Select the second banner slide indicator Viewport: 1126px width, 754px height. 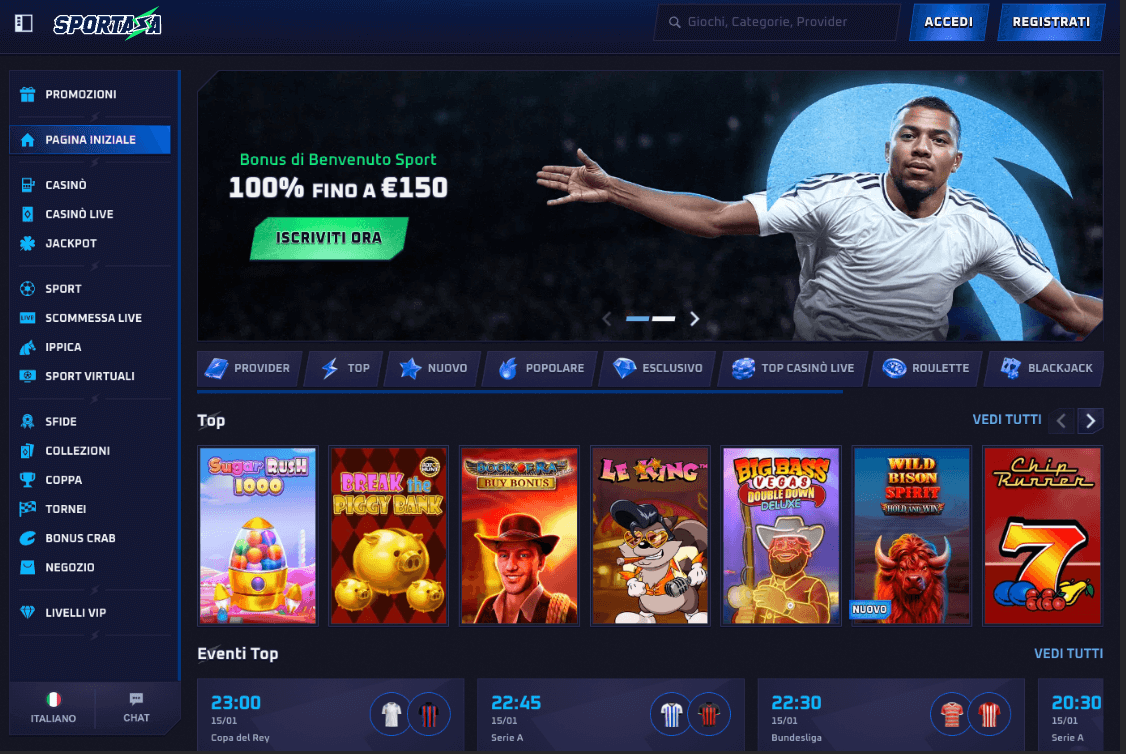click(664, 319)
